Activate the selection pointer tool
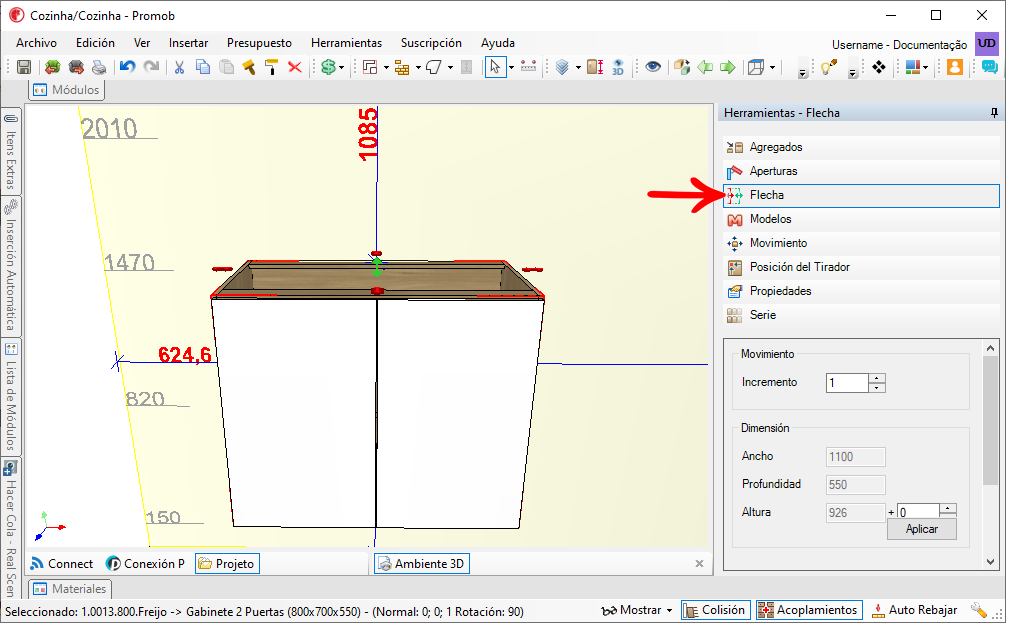Image resolution: width=1012 pixels, height=636 pixels. pos(495,67)
